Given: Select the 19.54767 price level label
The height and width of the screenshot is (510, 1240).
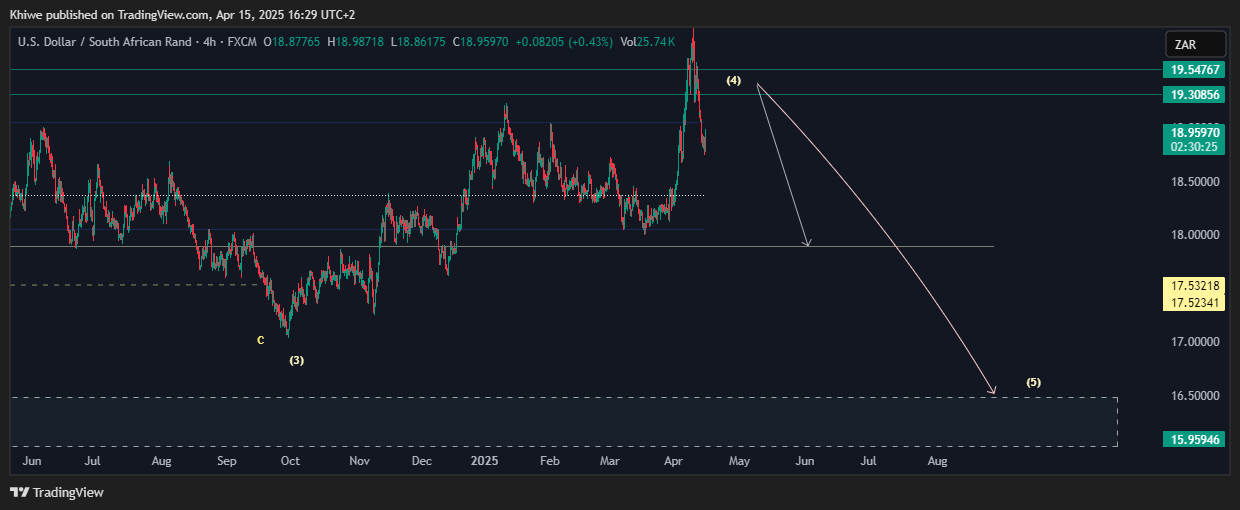Looking at the screenshot, I should coord(1195,70).
